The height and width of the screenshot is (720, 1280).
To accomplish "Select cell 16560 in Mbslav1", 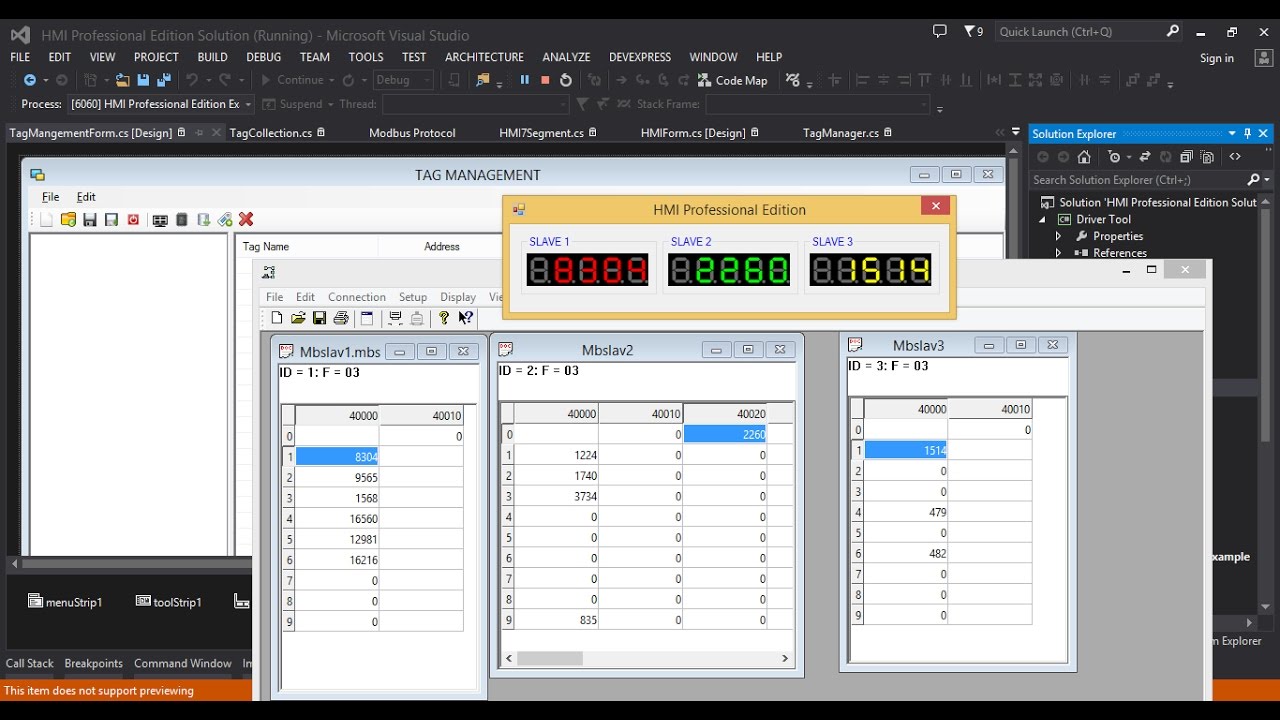I will click(337, 518).
